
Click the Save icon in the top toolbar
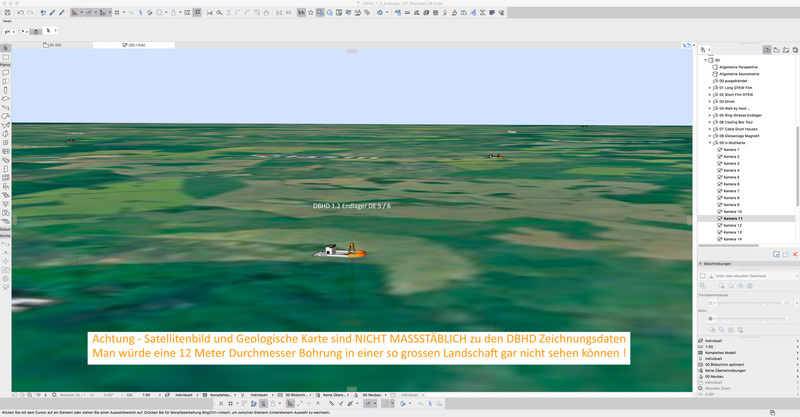click(8, 13)
